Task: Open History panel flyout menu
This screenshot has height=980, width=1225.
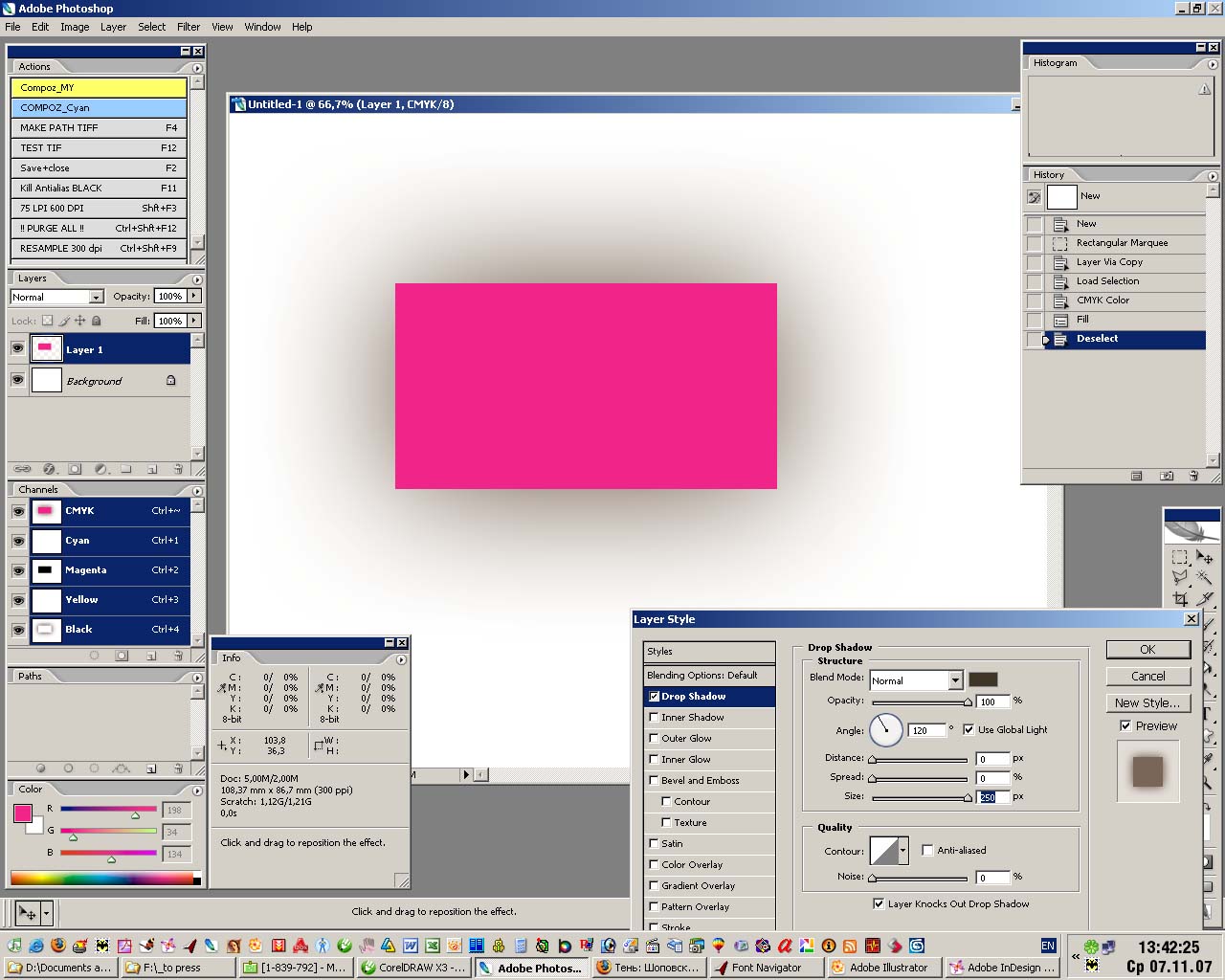Action: coord(1213,175)
